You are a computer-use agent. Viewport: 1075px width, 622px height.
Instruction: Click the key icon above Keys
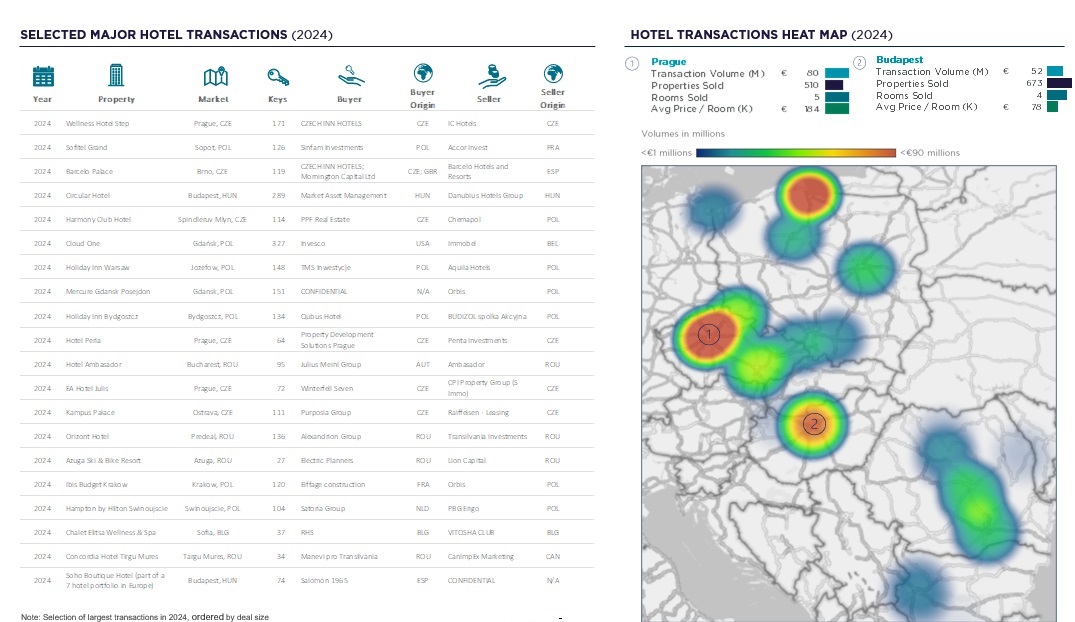click(x=278, y=77)
